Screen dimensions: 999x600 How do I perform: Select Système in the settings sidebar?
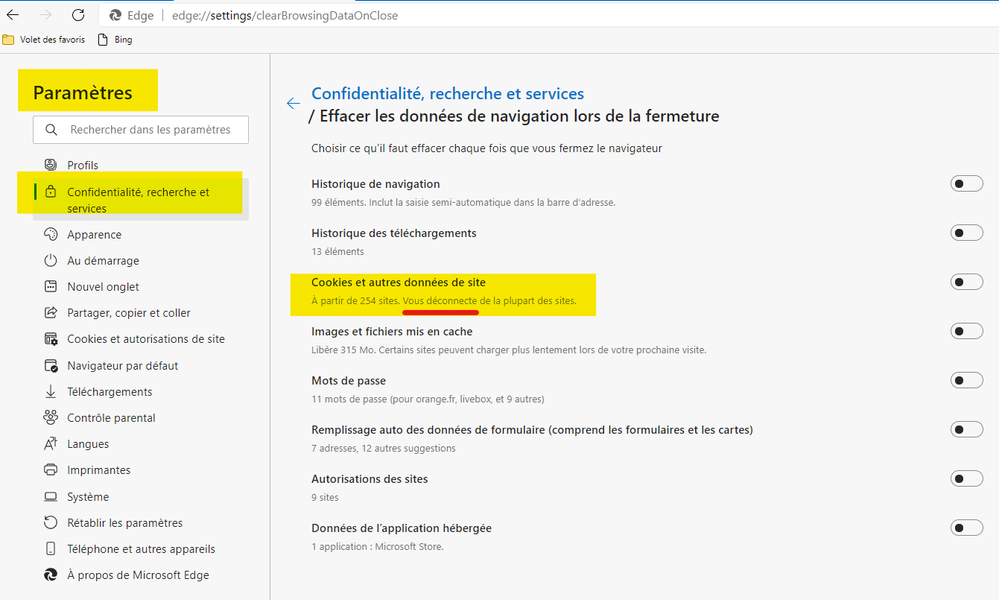coord(88,497)
